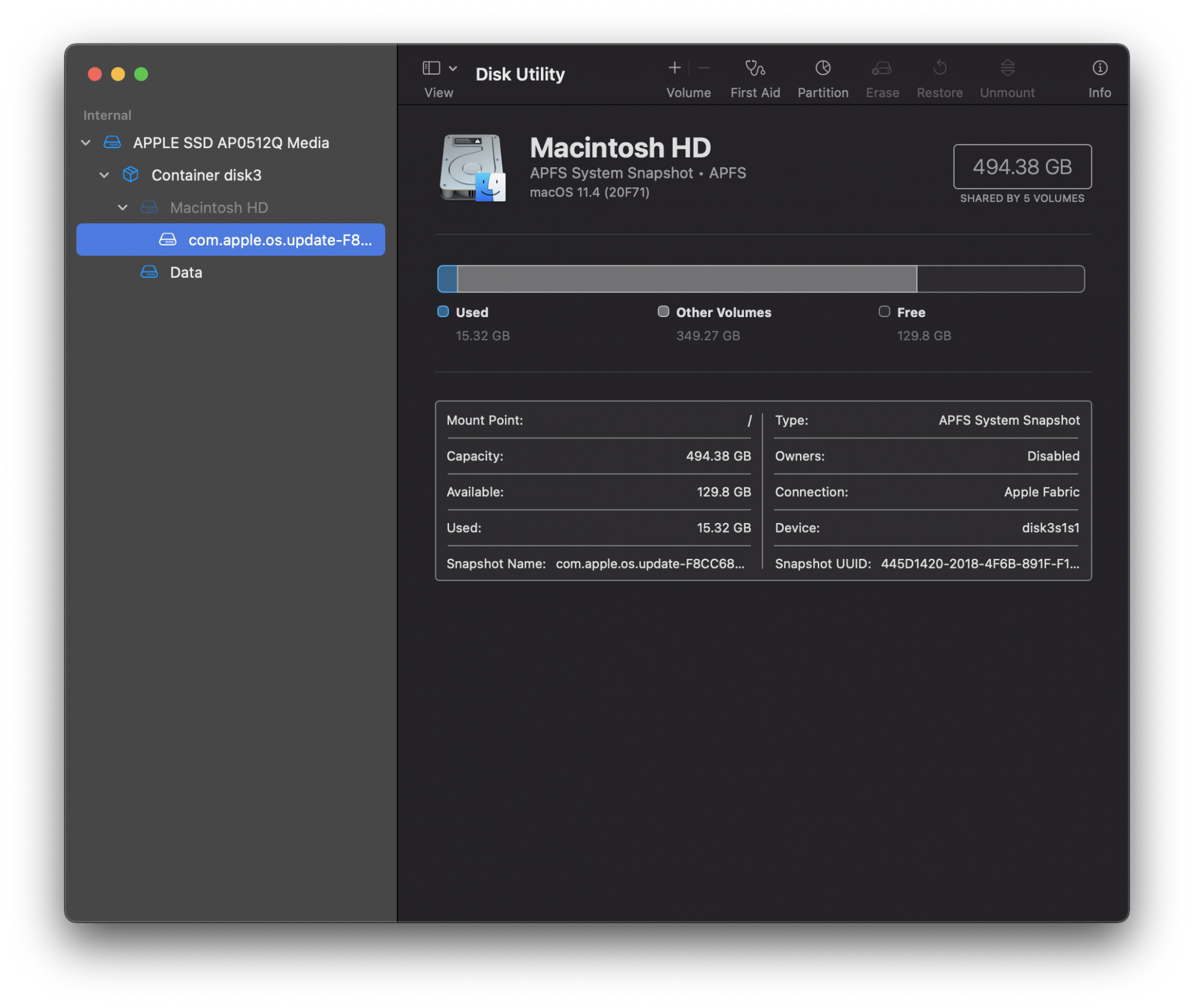Click the Snapshot UUID 445D1420 value
Image resolution: width=1194 pixels, height=1008 pixels.
point(980,564)
